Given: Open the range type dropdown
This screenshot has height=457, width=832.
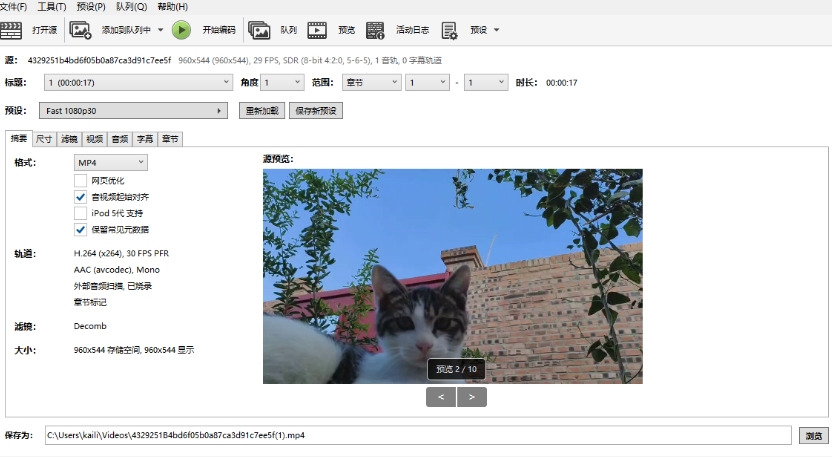Looking at the screenshot, I should pyautogui.click(x=371, y=82).
